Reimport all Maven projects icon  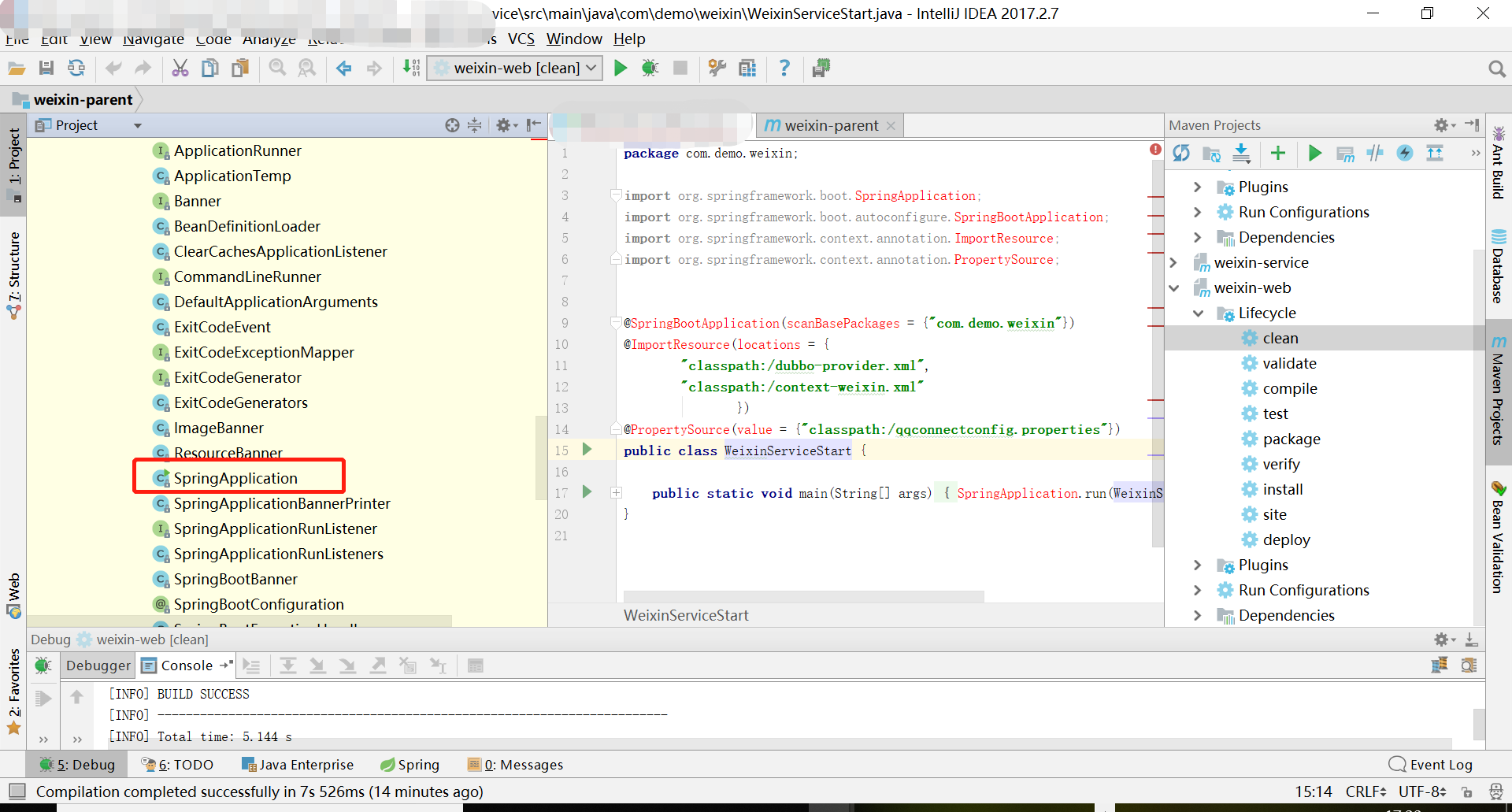coord(1181,153)
